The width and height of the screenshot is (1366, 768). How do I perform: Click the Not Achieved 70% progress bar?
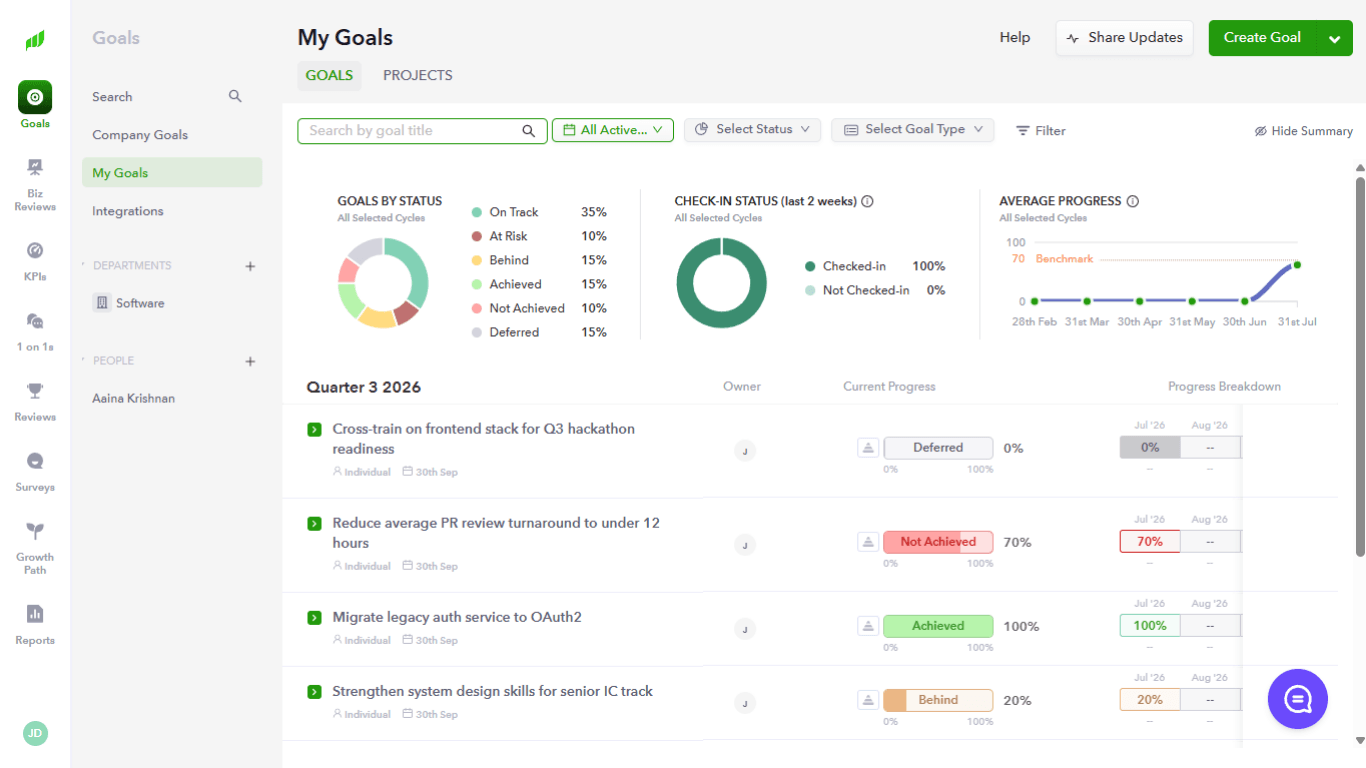tap(938, 542)
